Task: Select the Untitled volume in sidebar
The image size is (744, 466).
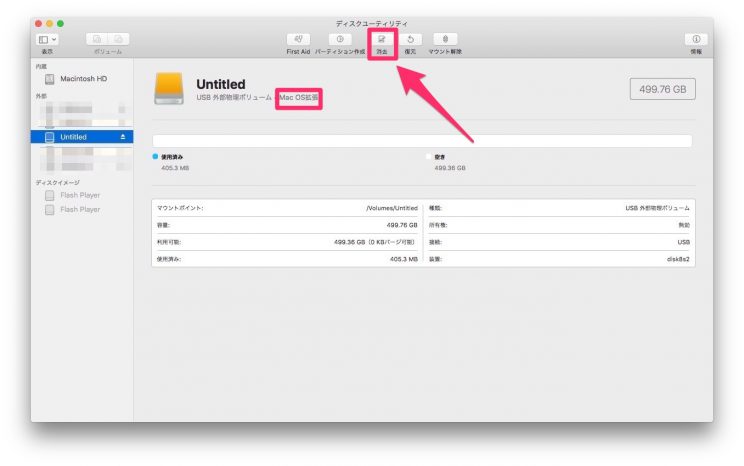Action: tap(73, 137)
